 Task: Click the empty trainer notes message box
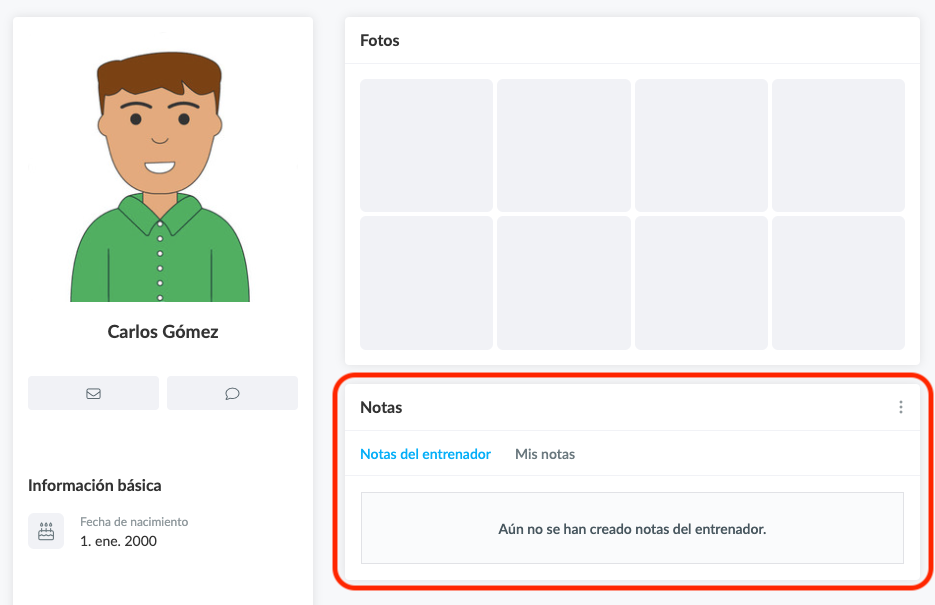tap(632, 528)
